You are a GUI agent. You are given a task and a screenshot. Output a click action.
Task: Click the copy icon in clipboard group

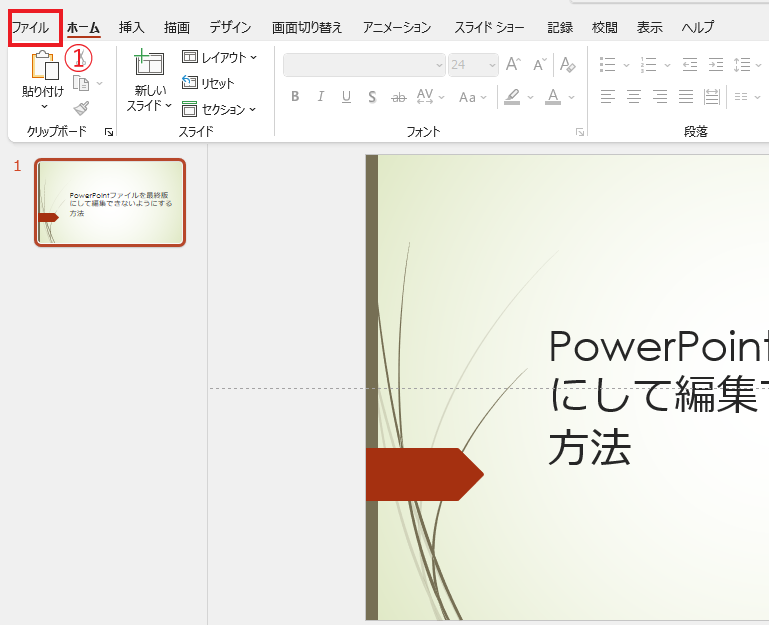click(81, 83)
